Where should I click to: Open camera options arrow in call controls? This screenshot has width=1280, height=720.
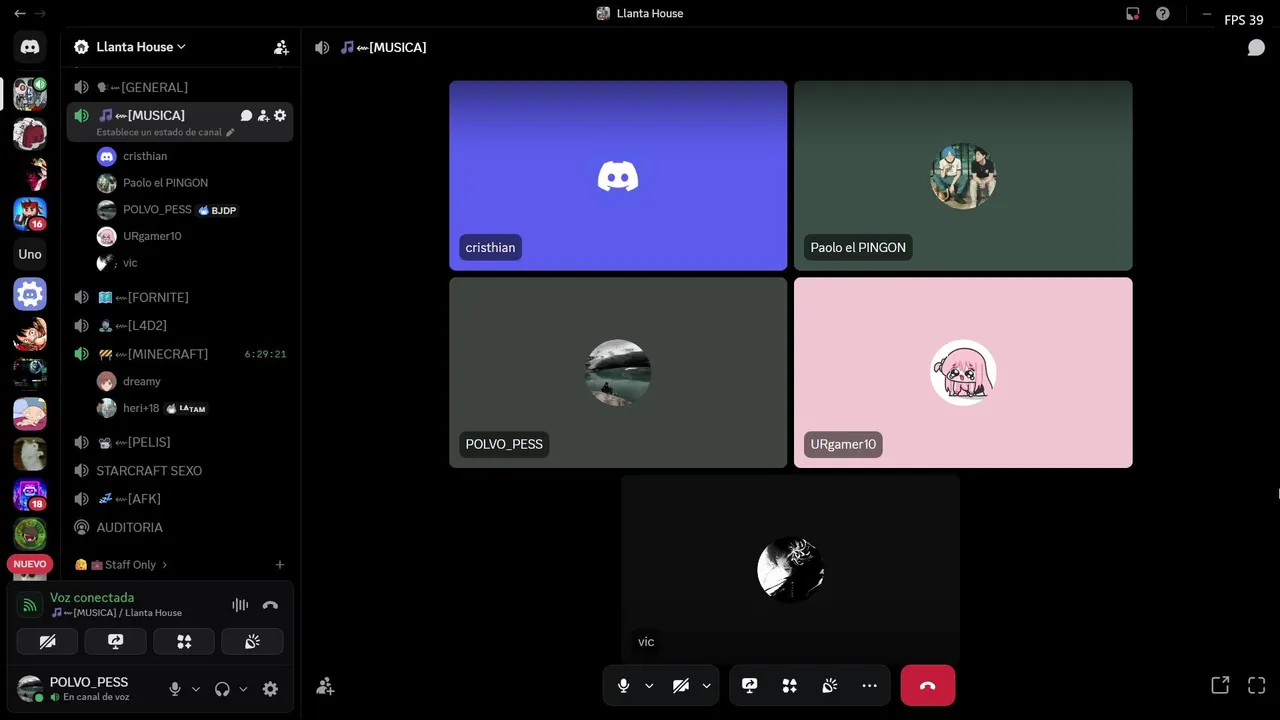(x=707, y=686)
